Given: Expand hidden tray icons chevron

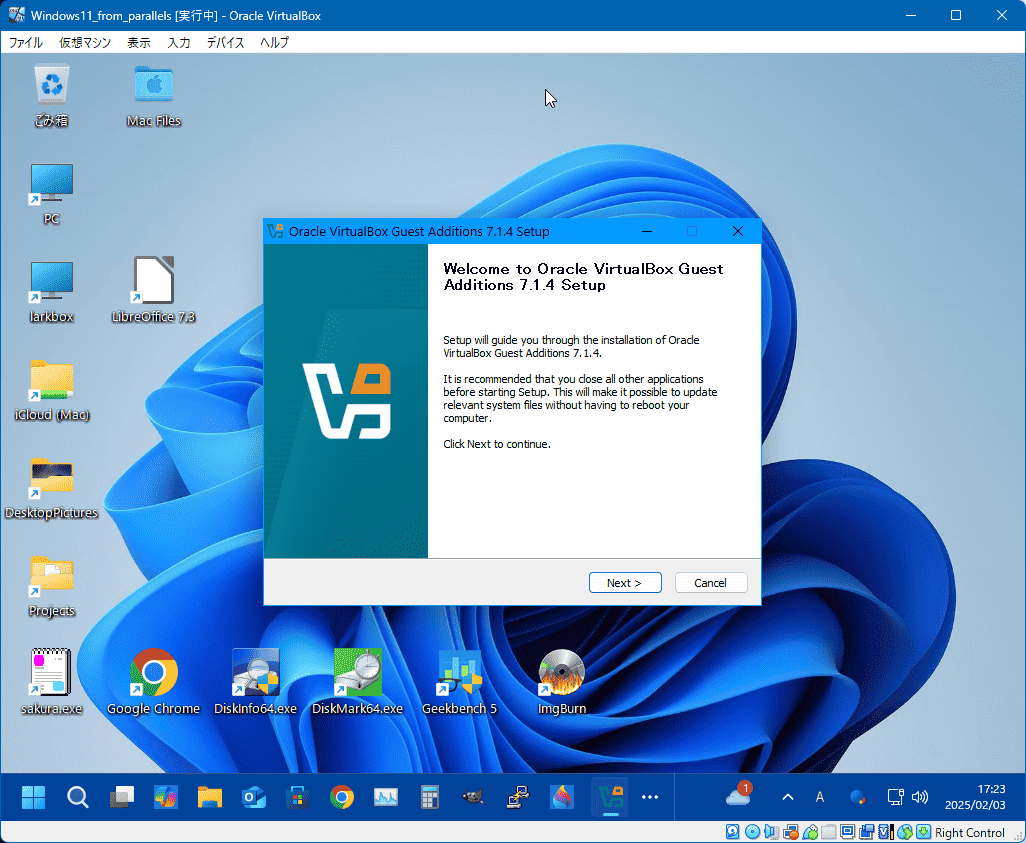Looking at the screenshot, I should [788, 797].
